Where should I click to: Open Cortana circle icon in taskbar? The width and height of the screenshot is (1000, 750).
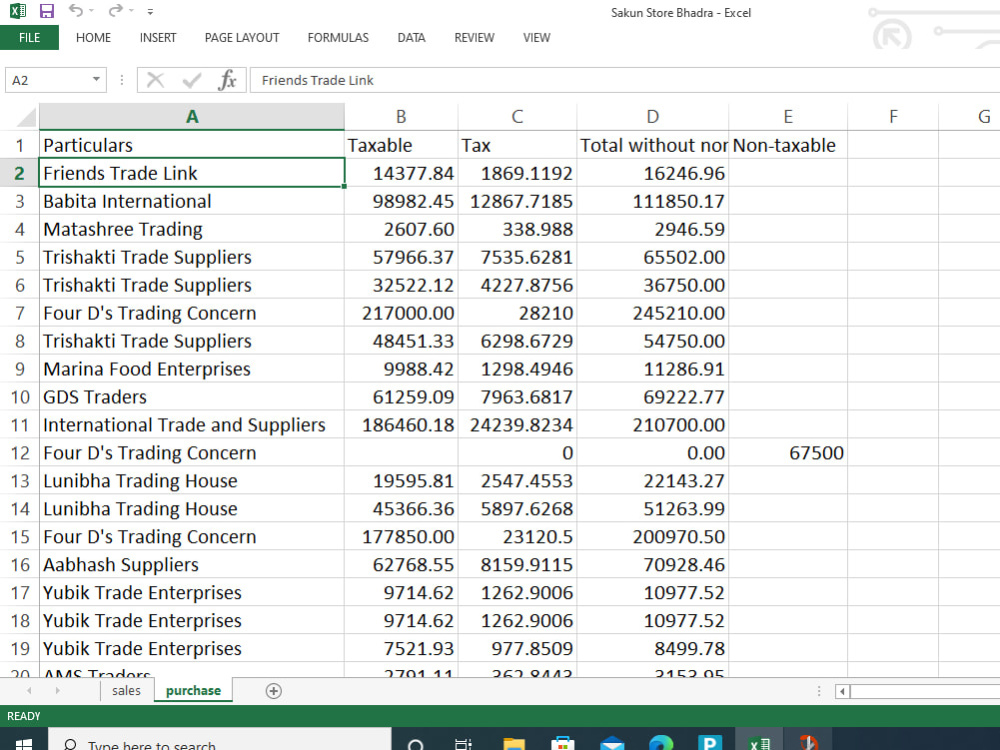pyautogui.click(x=415, y=744)
